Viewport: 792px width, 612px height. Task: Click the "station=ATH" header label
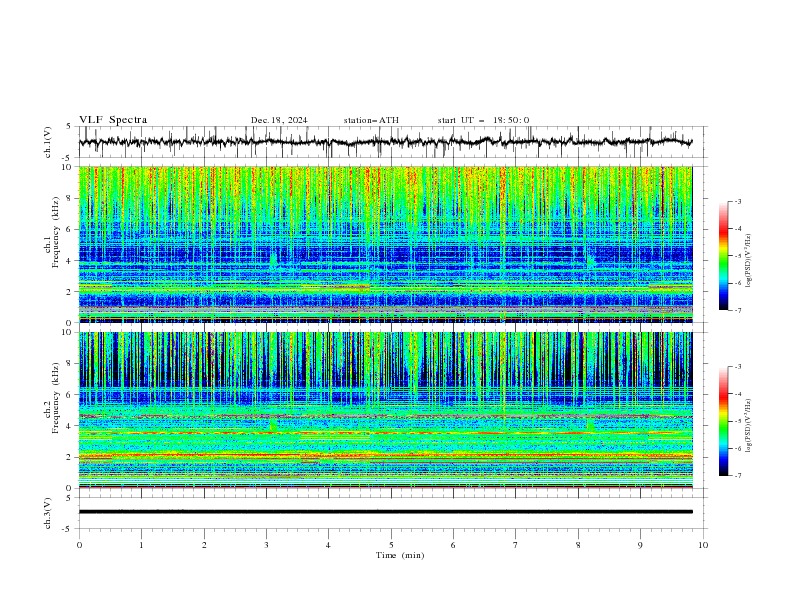[371, 120]
